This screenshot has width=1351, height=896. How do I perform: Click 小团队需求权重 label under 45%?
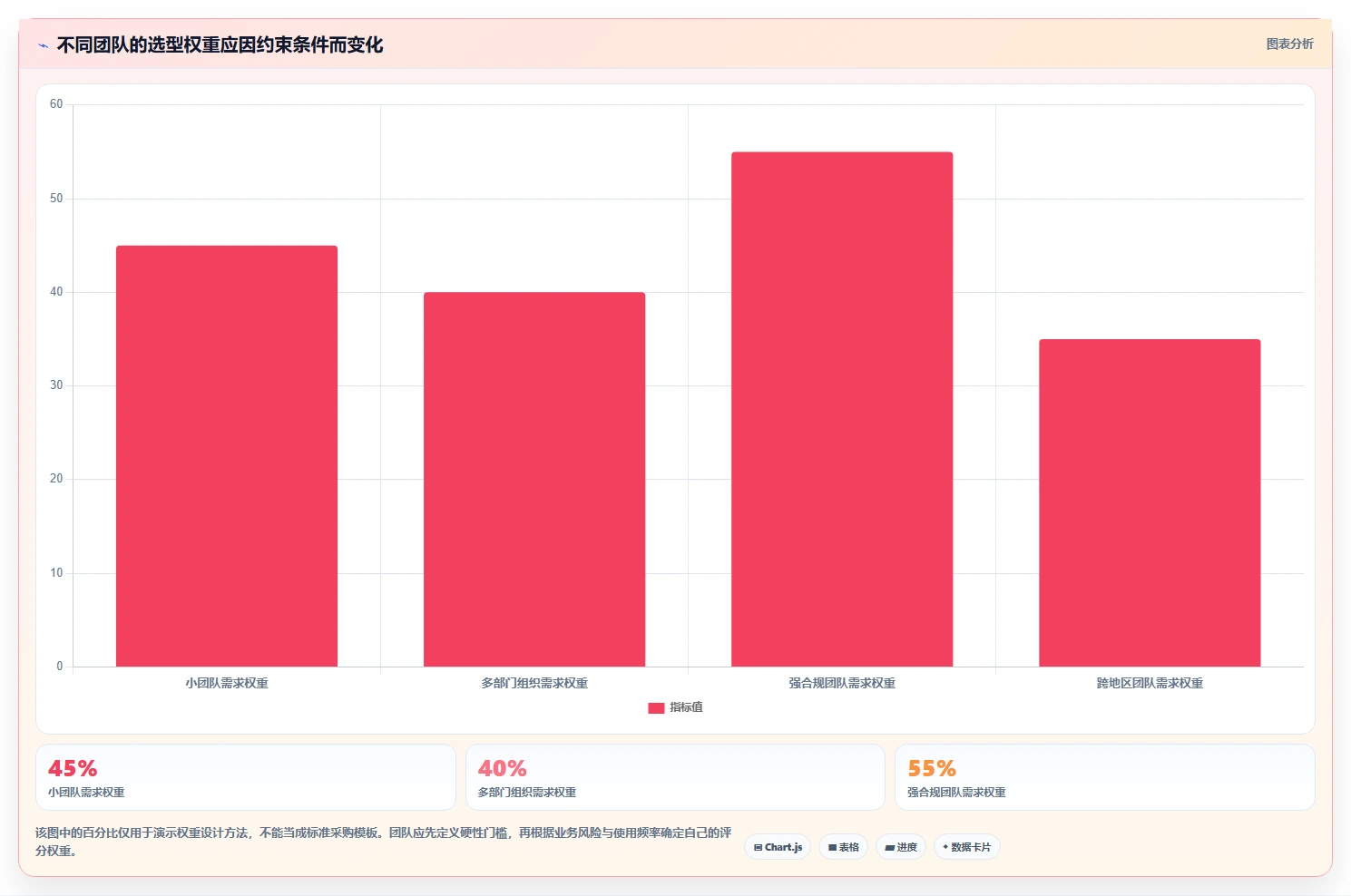pyautogui.click(x=86, y=793)
